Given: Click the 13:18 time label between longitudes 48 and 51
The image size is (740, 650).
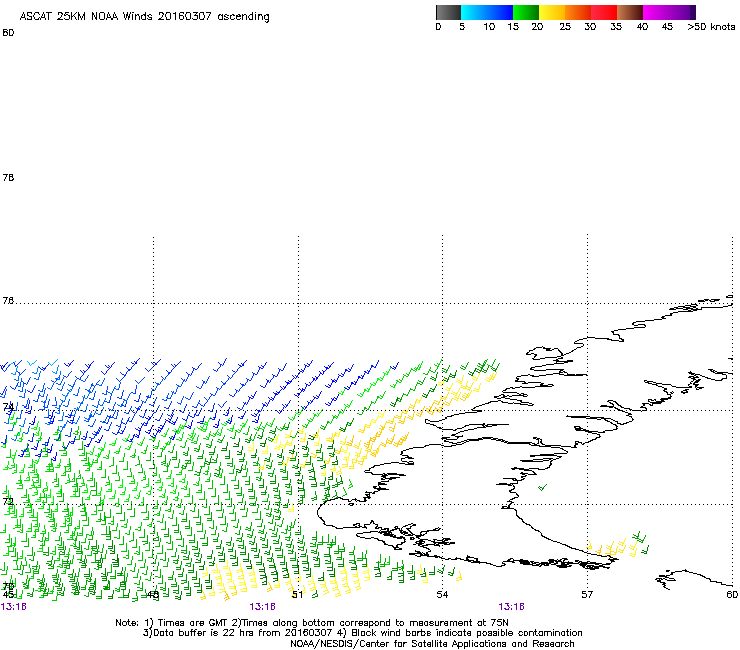Looking at the screenshot, I should [262, 607].
